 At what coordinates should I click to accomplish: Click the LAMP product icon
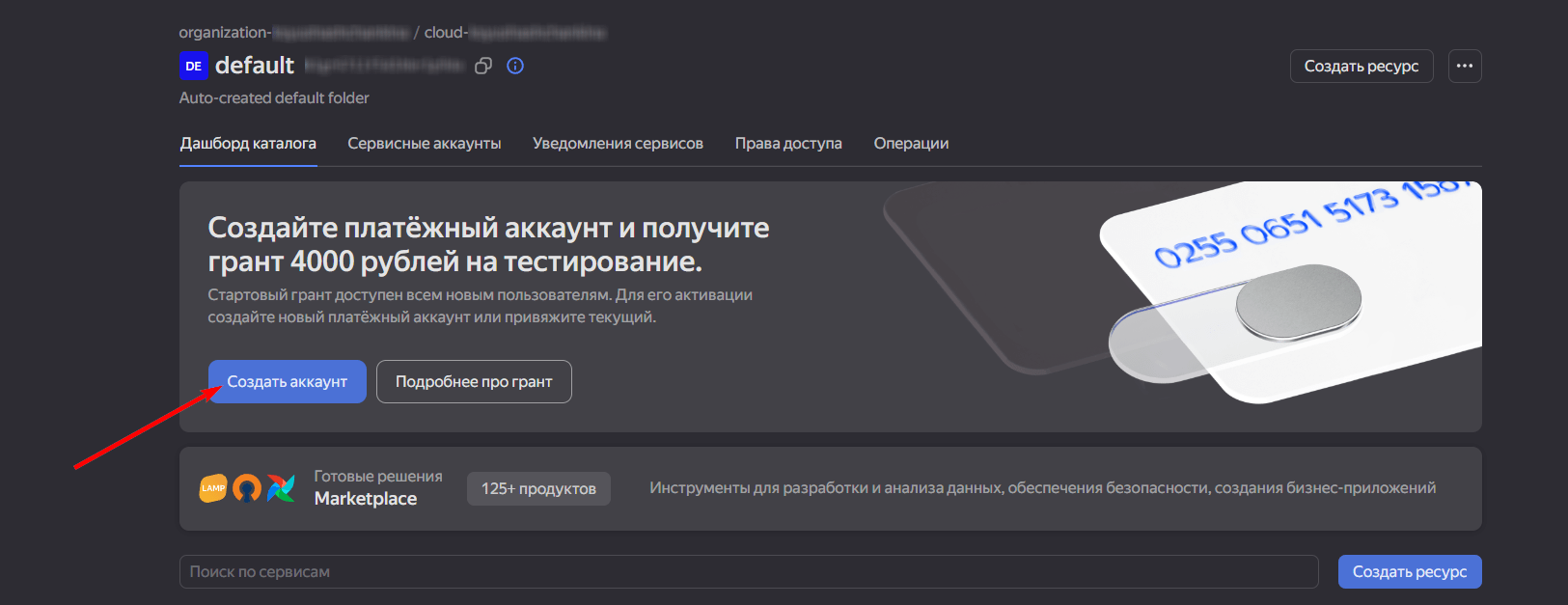tap(213, 488)
